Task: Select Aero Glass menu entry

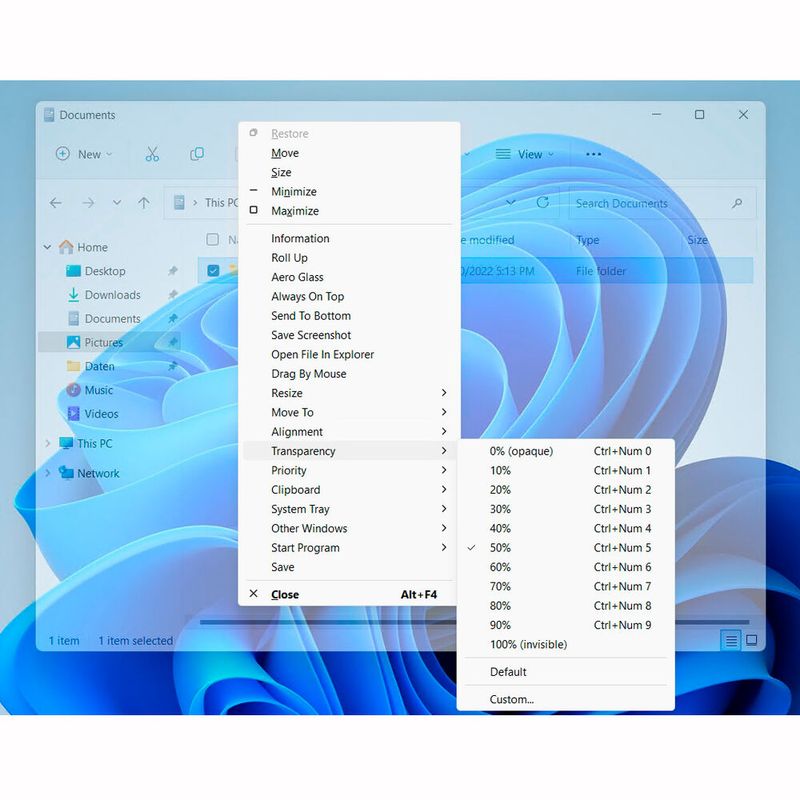Action: [349, 277]
